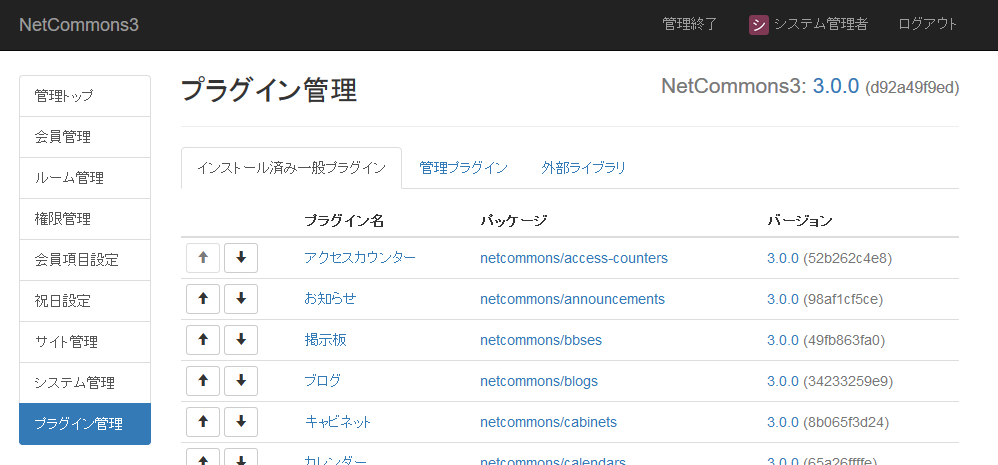998x465 pixels.
Task: Select the インストール済み一般プラグイン tab
Action: click(291, 168)
